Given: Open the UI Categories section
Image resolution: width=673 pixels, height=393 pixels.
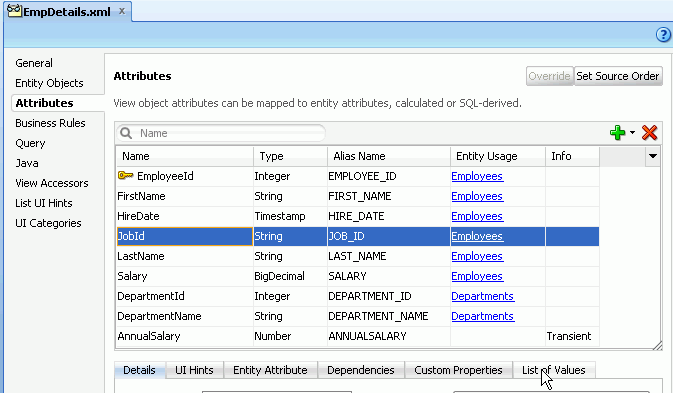Looking at the screenshot, I should point(48,223).
